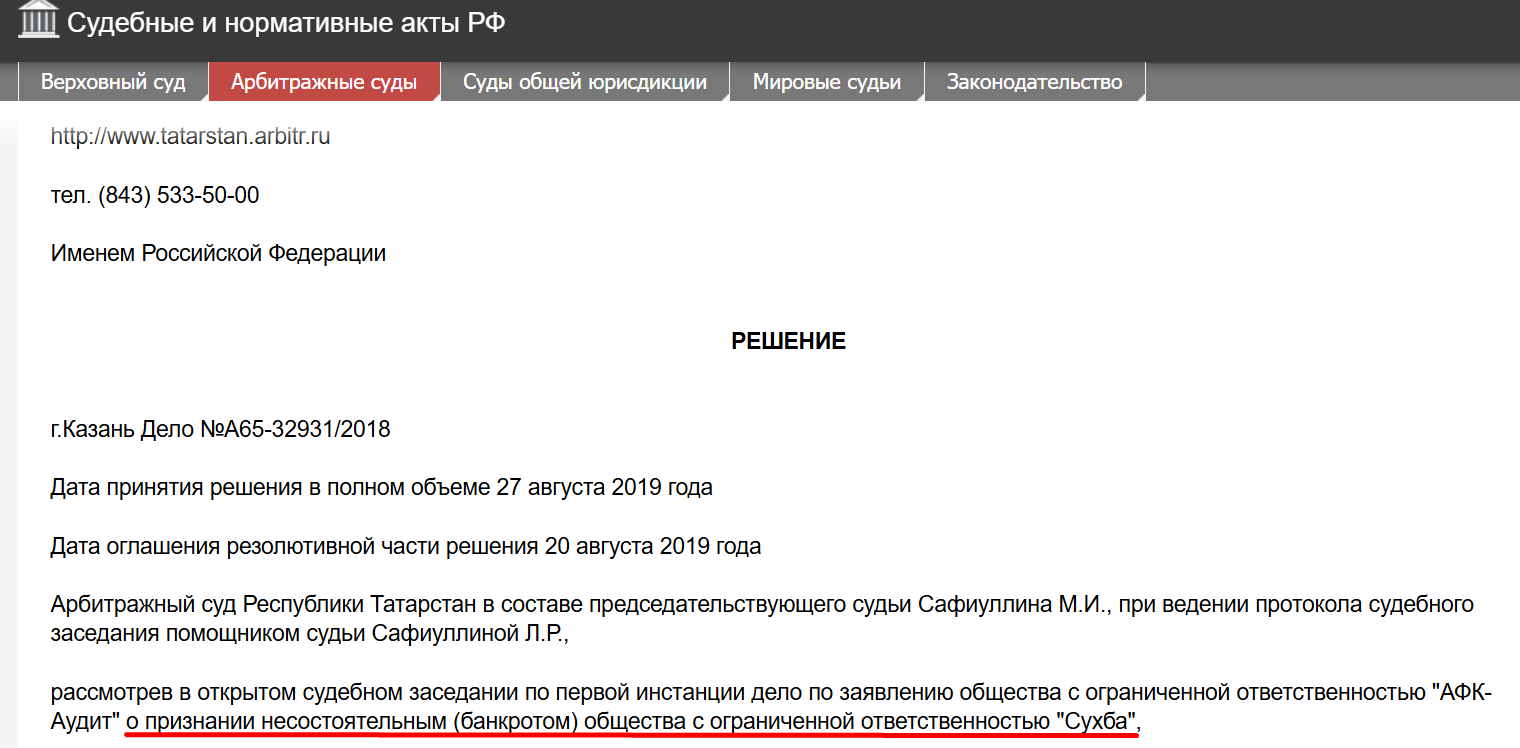
Task: Open the Законодательство tab
Action: tap(1035, 82)
